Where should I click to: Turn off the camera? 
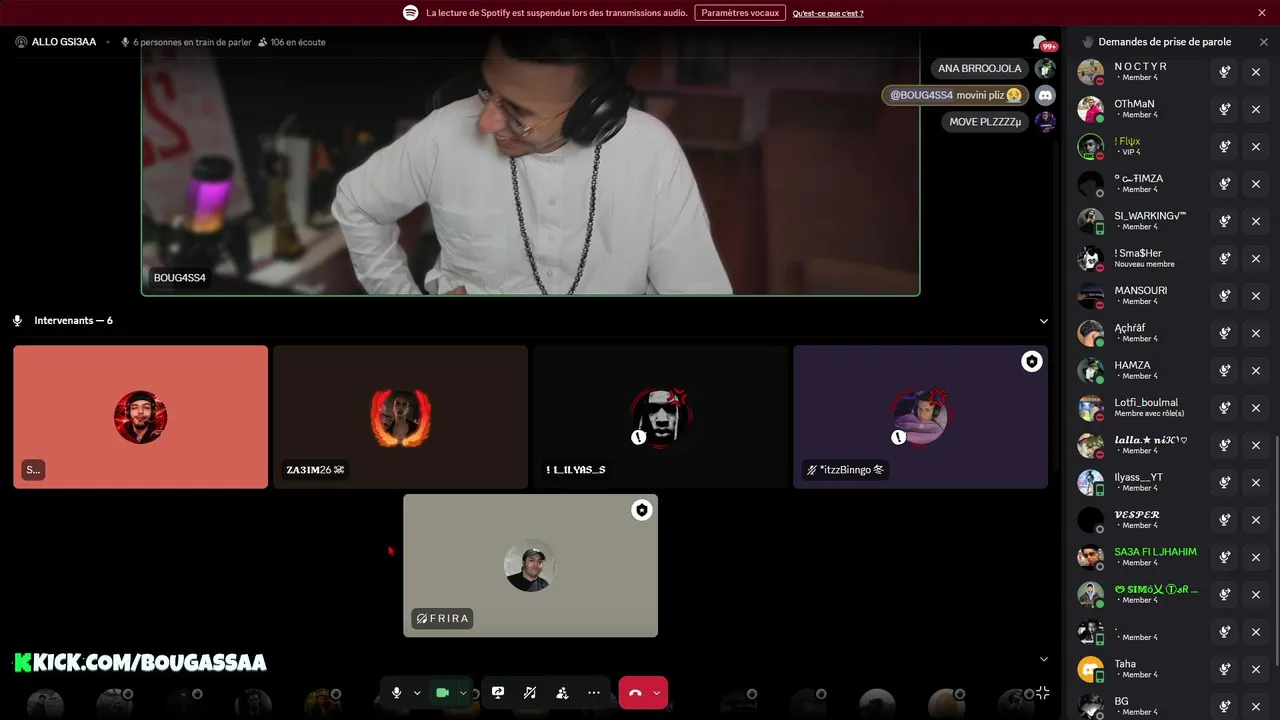pos(442,693)
